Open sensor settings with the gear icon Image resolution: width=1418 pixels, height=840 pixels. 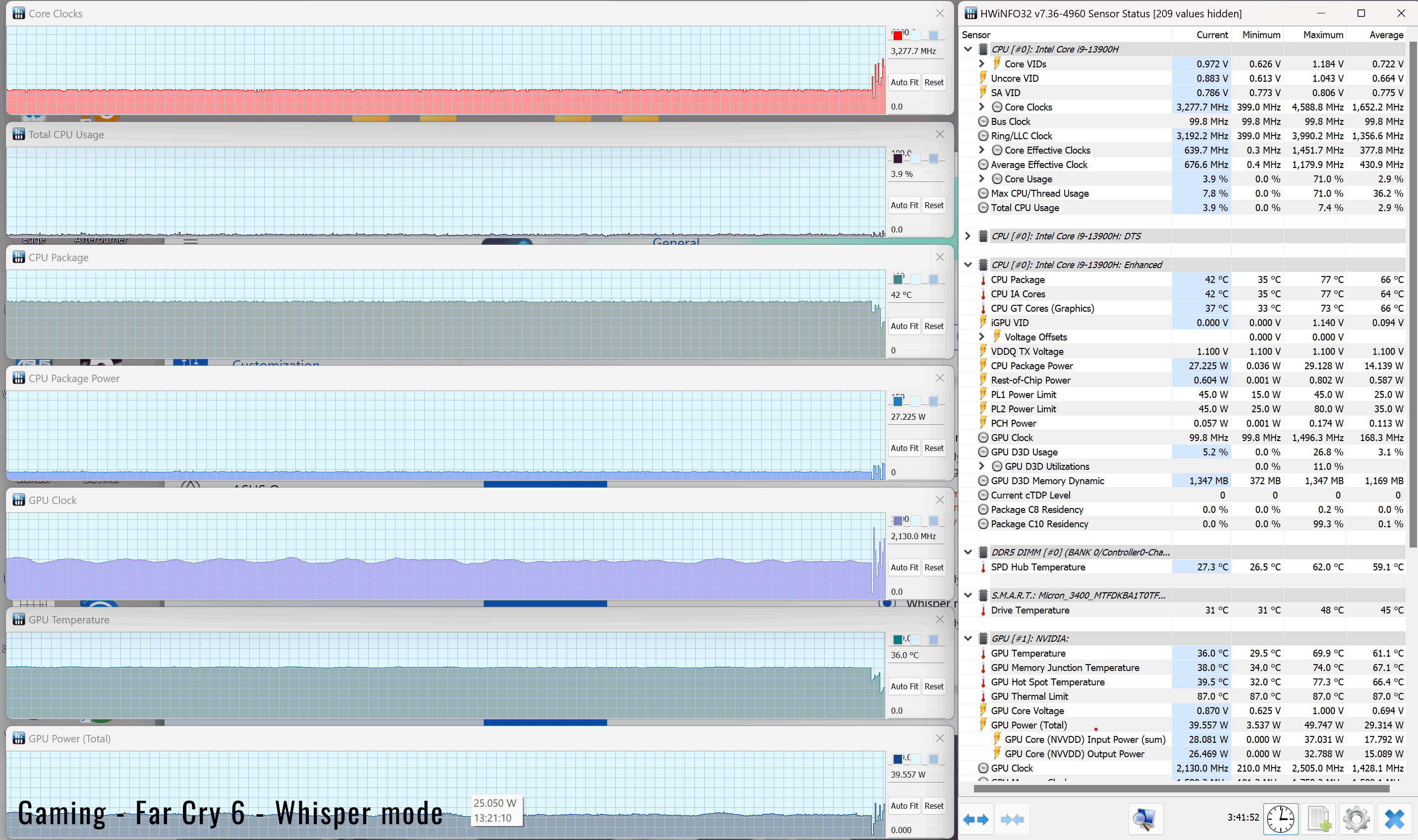pos(1357,819)
